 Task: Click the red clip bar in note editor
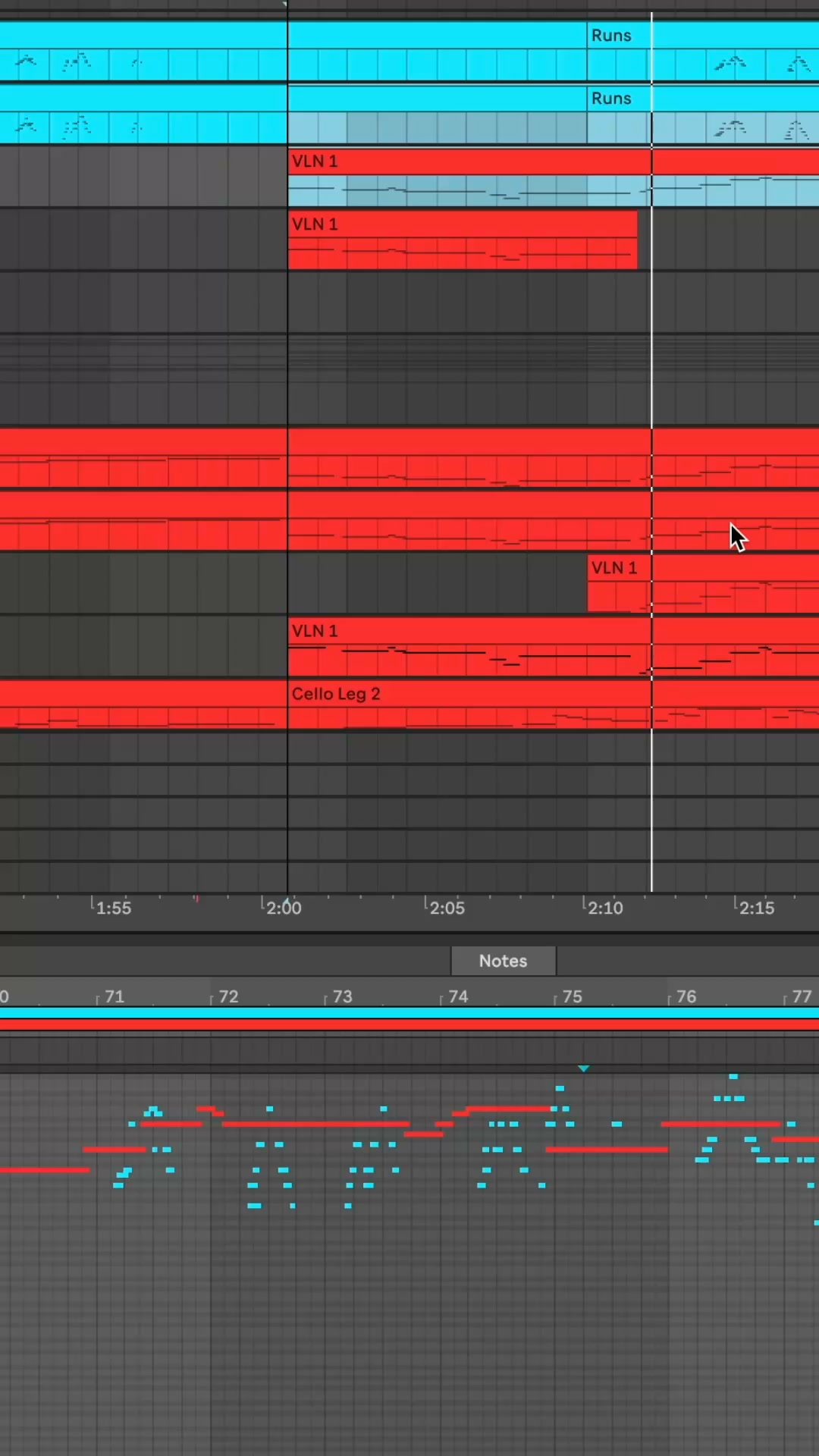tap(409, 1025)
